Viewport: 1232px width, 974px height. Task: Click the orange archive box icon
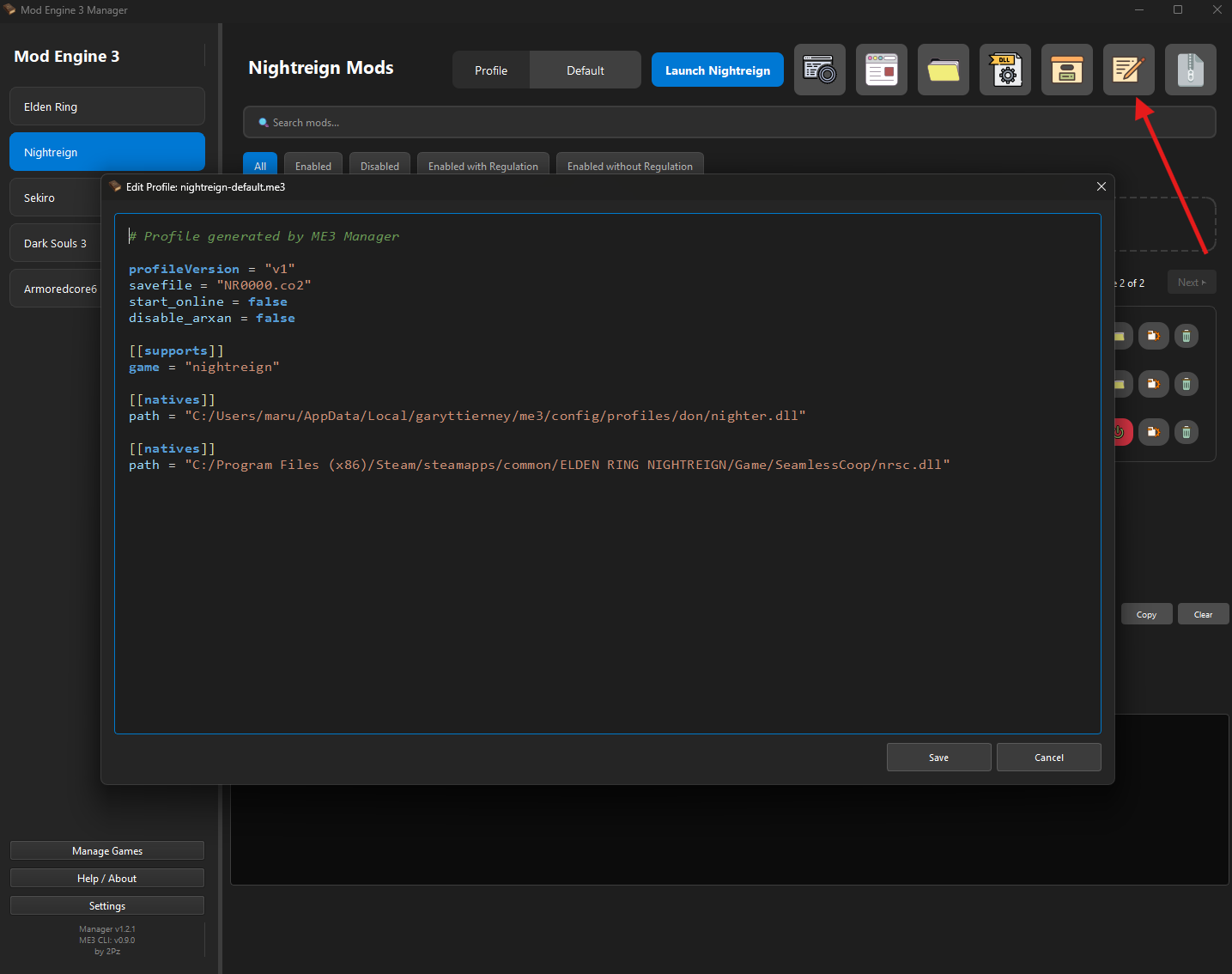1066,70
